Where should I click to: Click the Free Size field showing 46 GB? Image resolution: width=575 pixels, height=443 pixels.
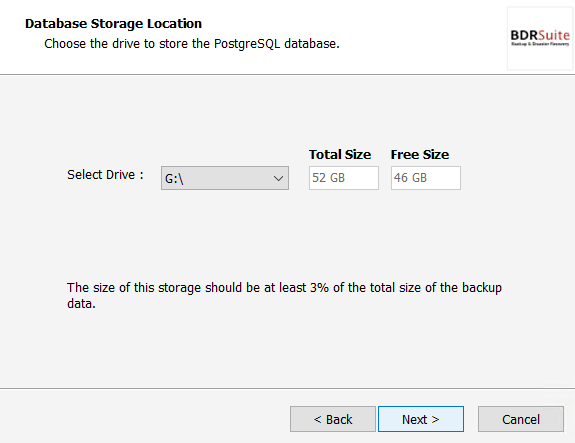coord(426,178)
